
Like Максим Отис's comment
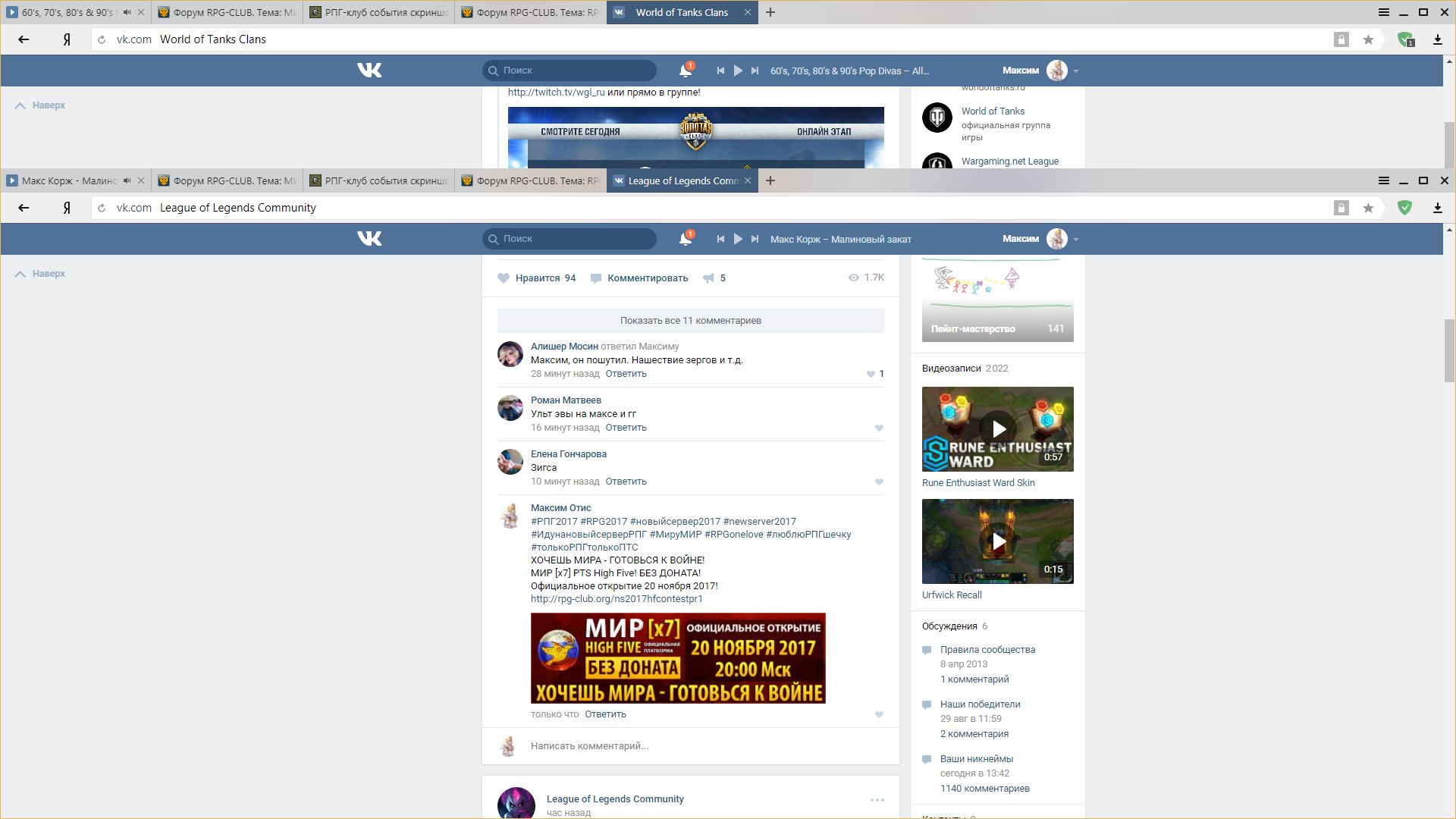[879, 714]
